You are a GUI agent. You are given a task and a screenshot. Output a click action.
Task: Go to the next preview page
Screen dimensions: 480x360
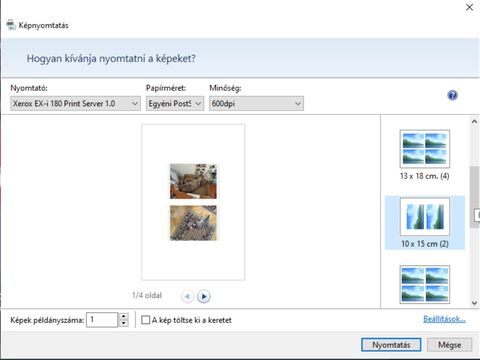click(x=204, y=296)
